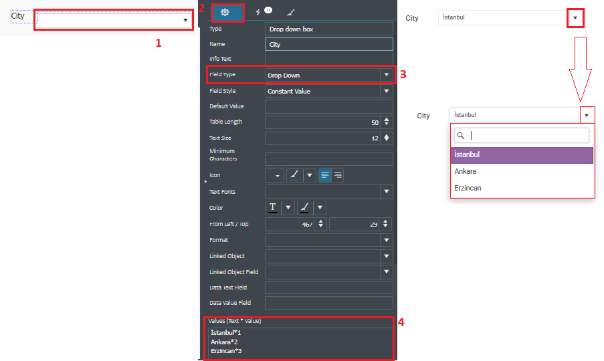Click the search box in the City list
604x361 pixels.
pos(522,135)
